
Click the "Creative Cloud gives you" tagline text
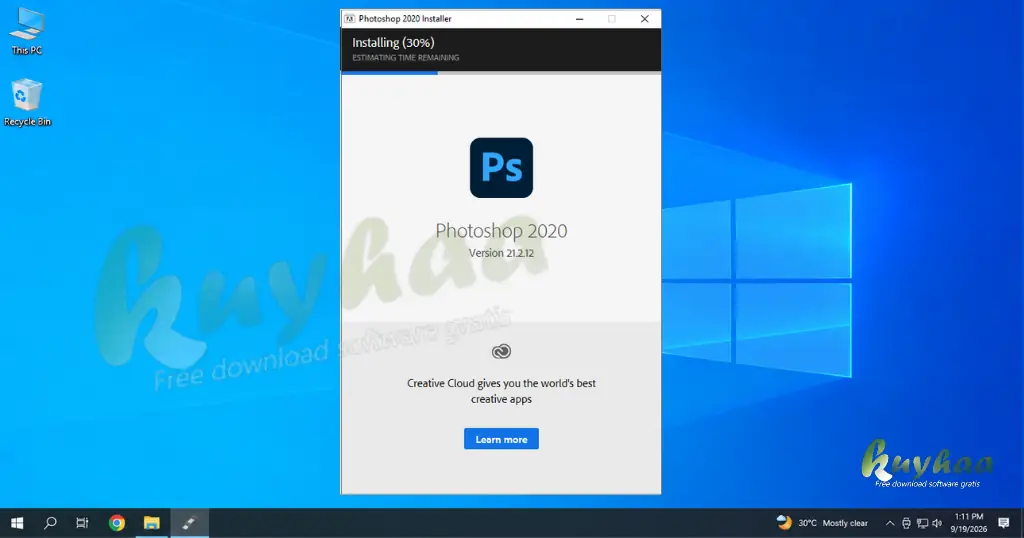tap(501, 390)
